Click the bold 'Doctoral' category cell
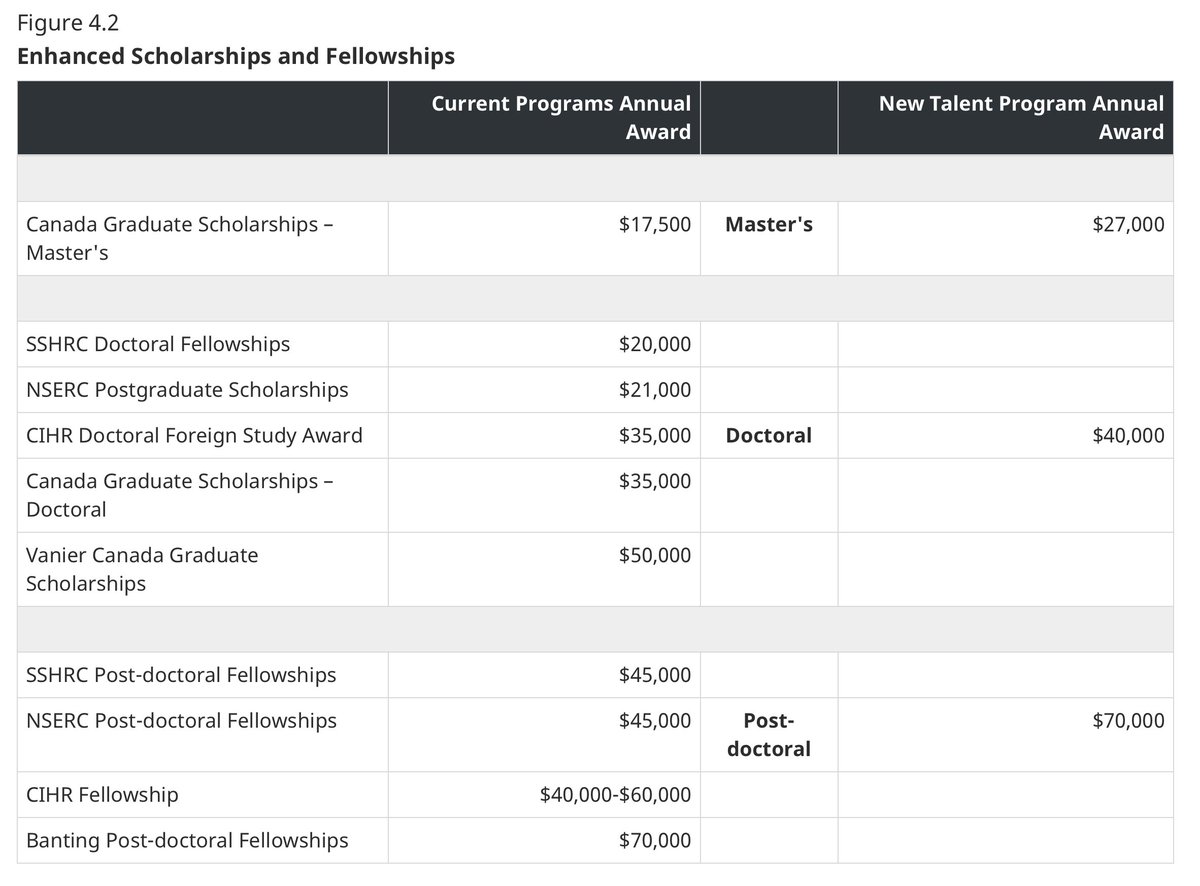 click(x=768, y=435)
